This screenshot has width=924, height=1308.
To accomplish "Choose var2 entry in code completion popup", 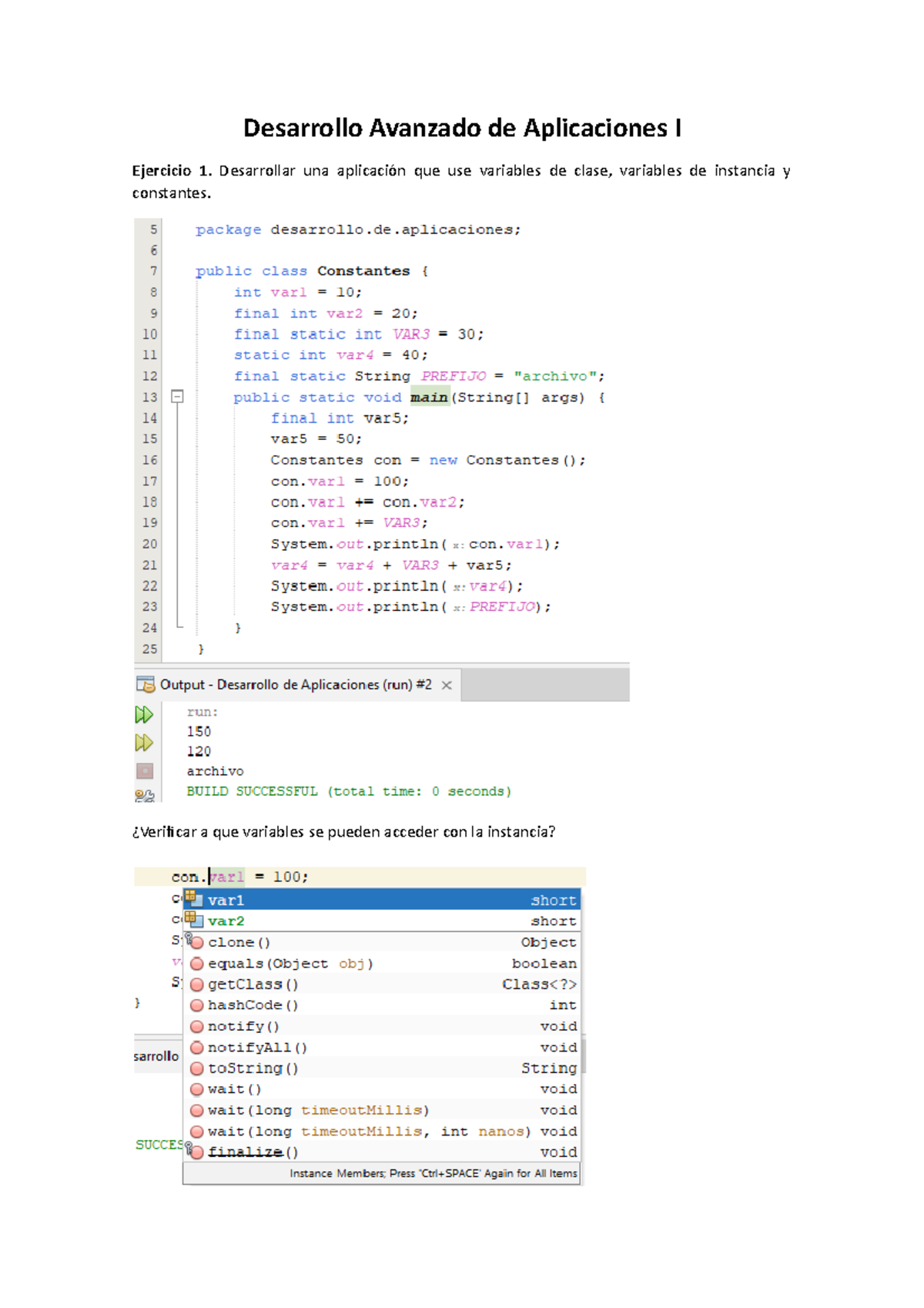I will pyautogui.click(x=381, y=921).
